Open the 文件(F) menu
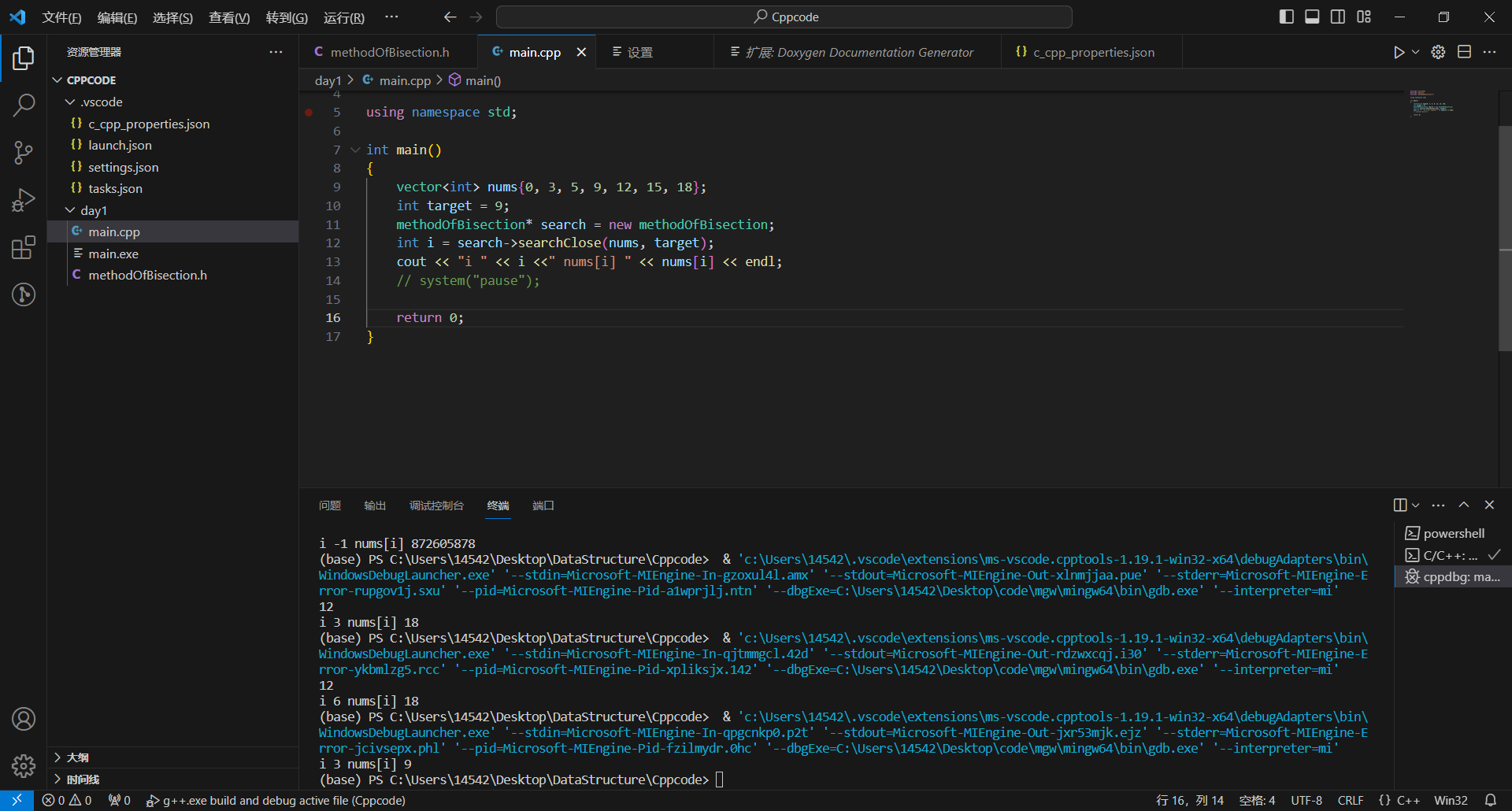The width and height of the screenshot is (1512, 811). pos(61,17)
